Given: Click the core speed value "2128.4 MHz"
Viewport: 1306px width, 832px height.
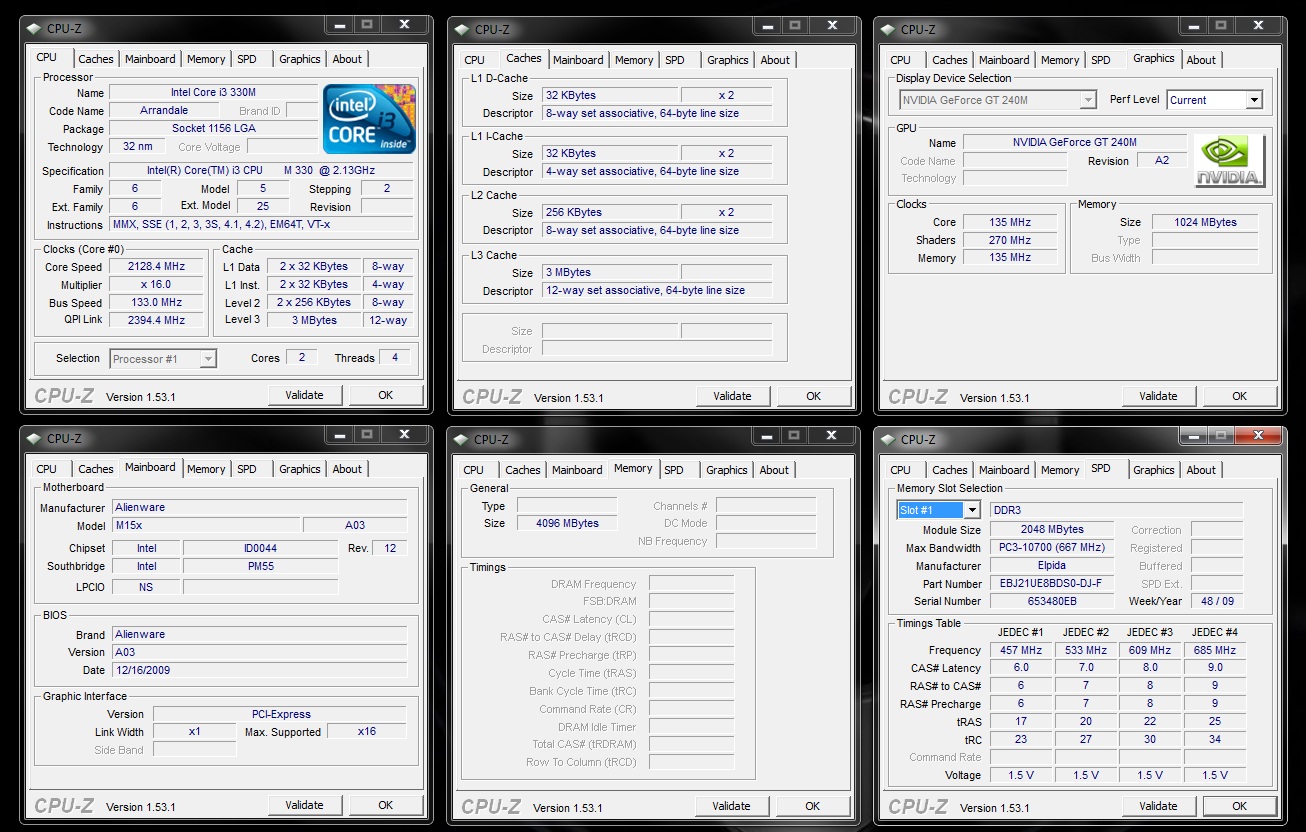Looking at the screenshot, I should 157,267.
